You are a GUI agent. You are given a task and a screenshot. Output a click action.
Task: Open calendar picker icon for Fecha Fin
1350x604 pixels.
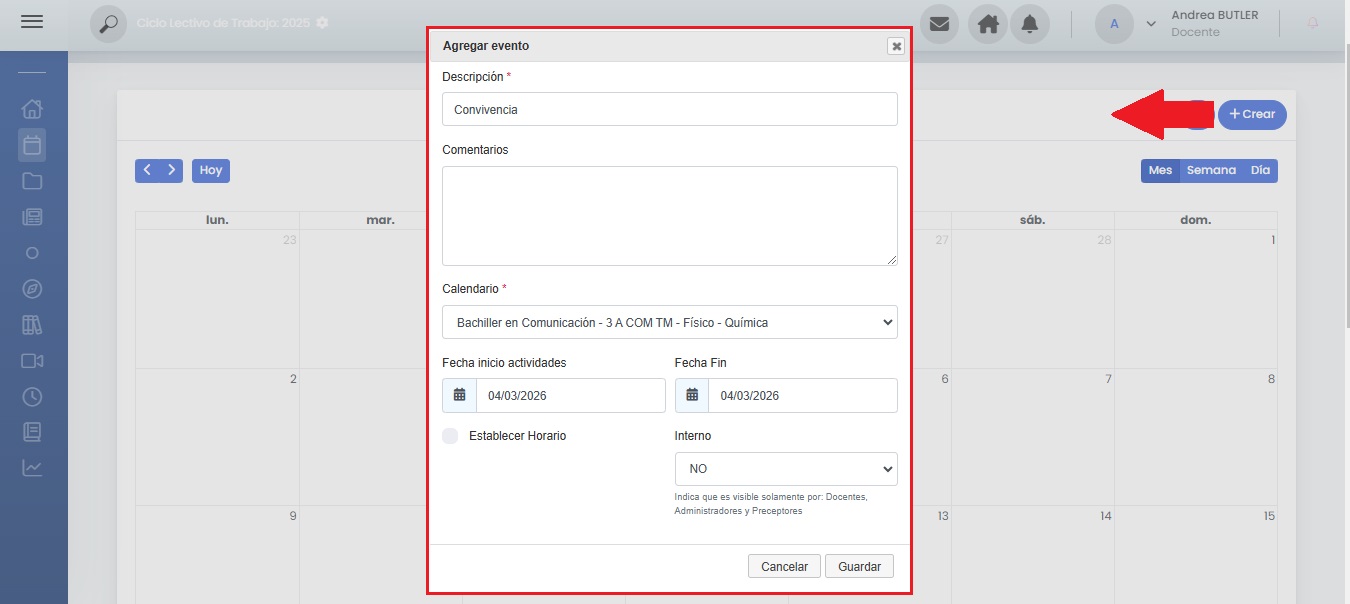(692, 395)
